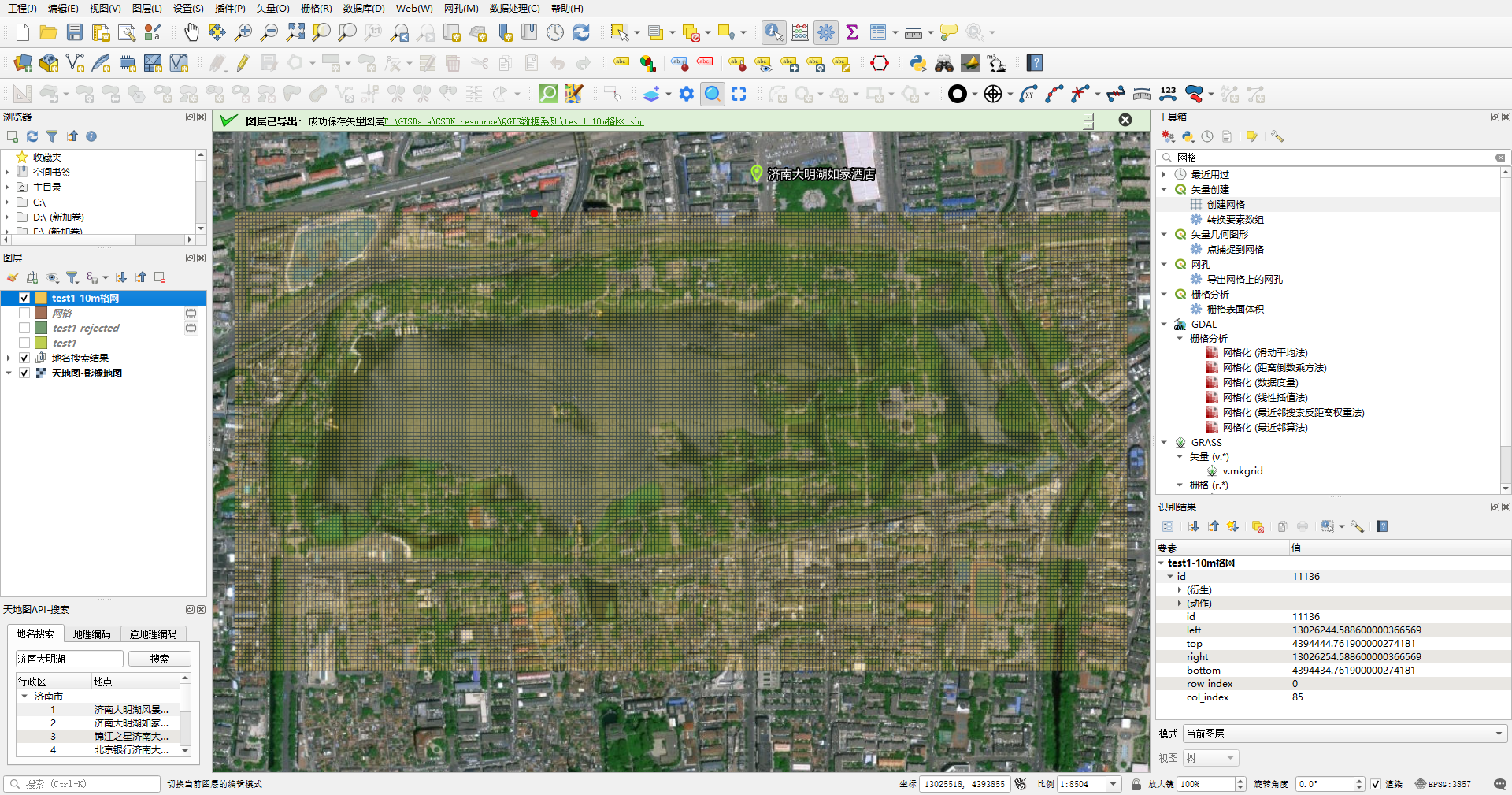Expand 最近用过 toolbox group

point(1164,174)
